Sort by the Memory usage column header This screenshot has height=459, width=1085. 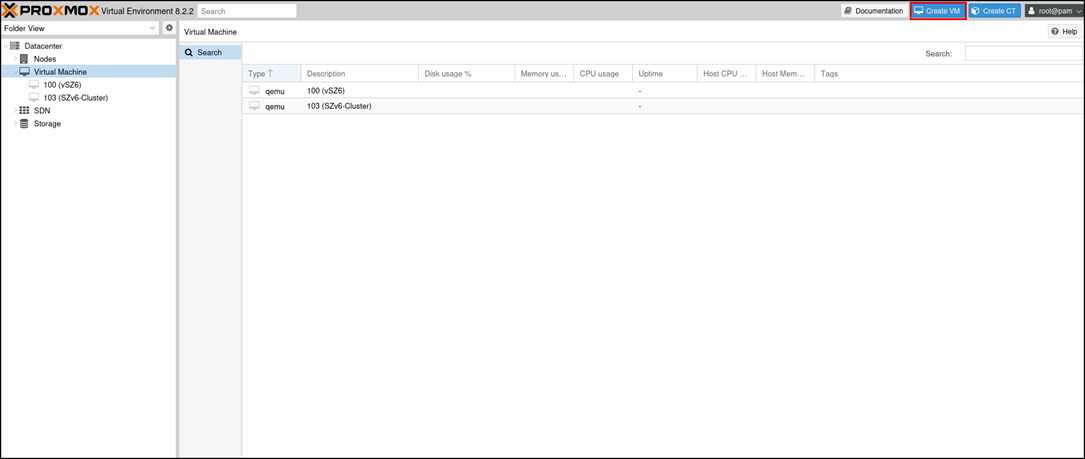click(544, 74)
